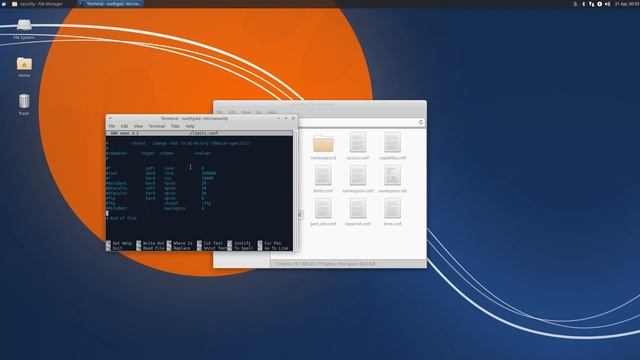Open the Terminal menu in Terminal window
The image size is (640, 360).
tap(157, 126)
